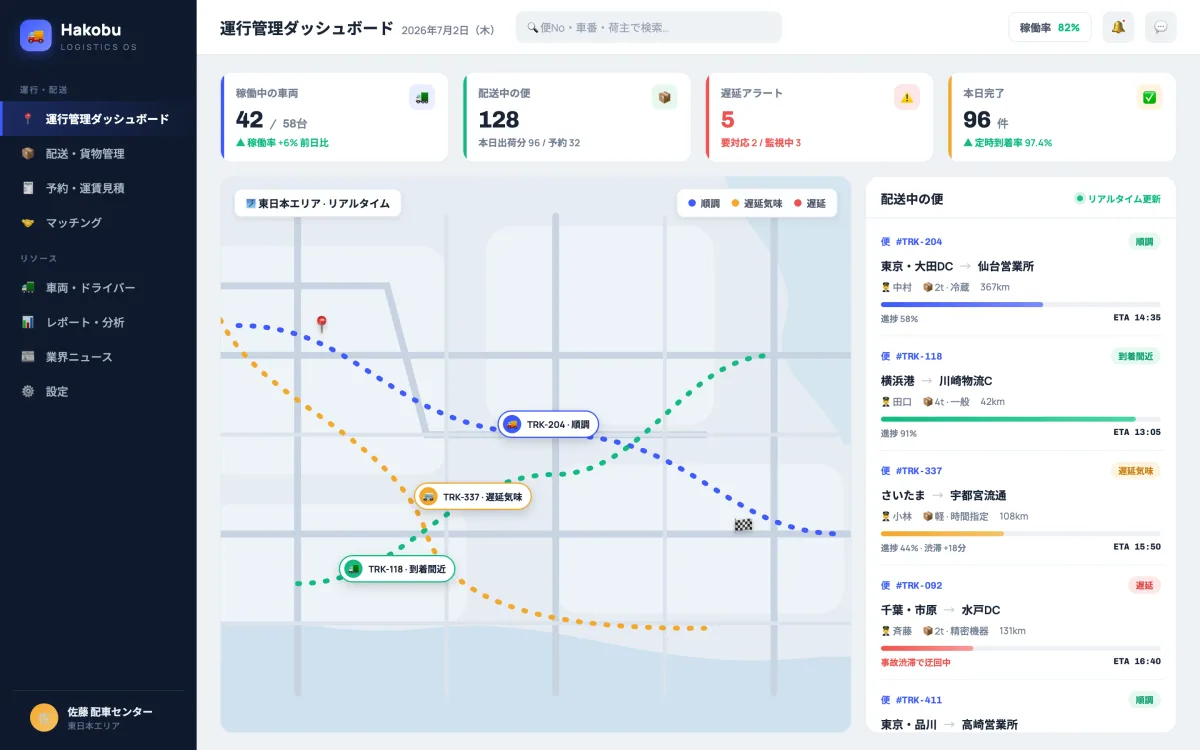Viewport: 1200px width, 750px height.
Task: Open 設定 text in sidebar
Action: coord(57,391)
